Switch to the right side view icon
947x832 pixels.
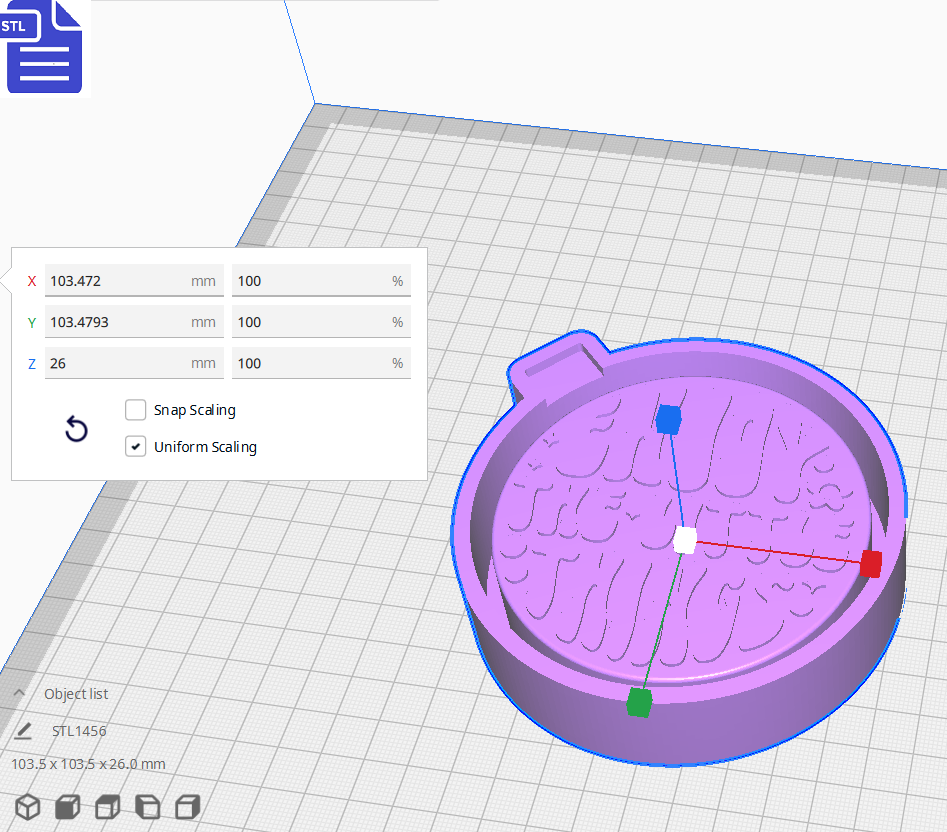click(x=187, y=807)
